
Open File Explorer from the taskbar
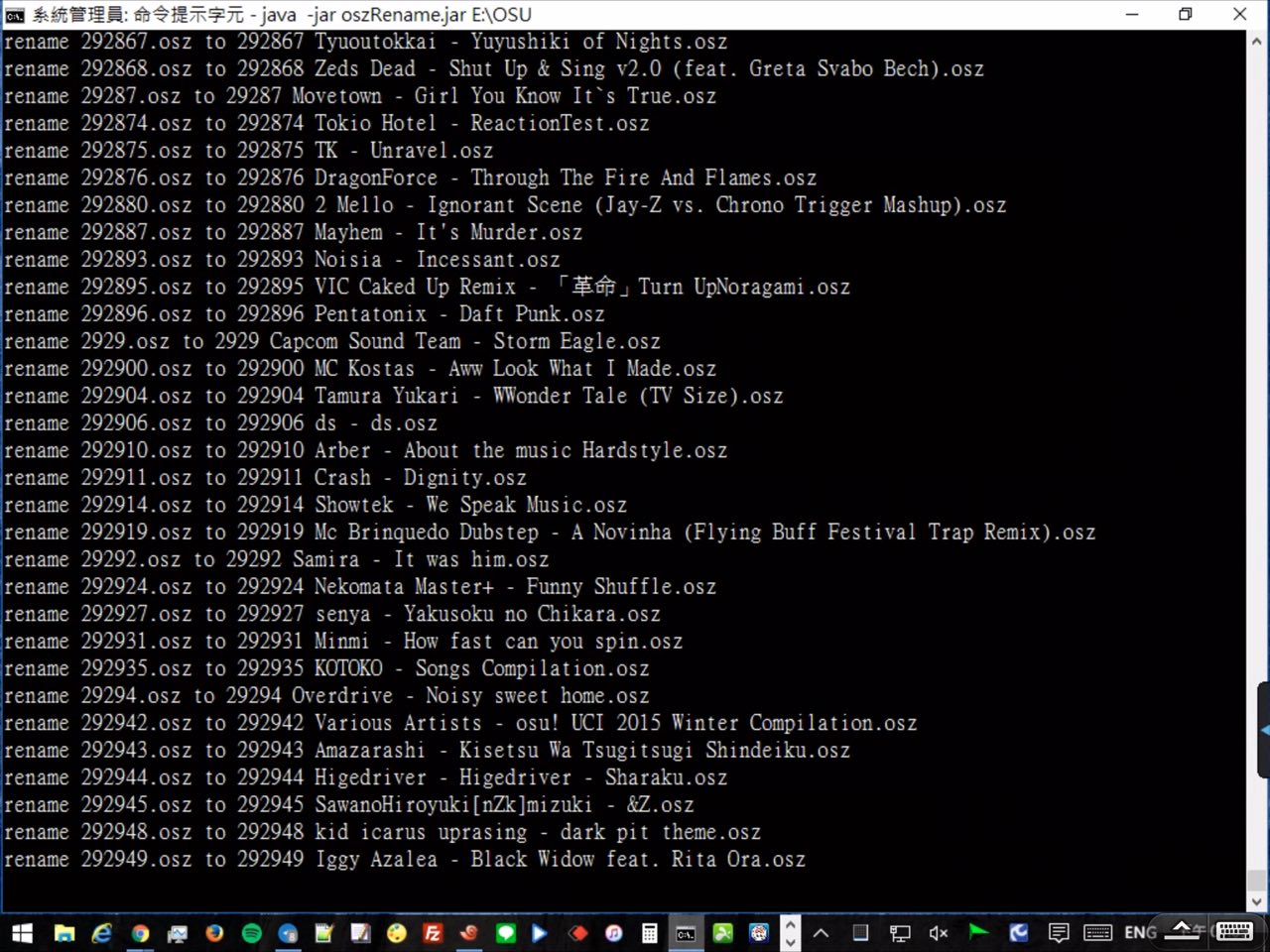(64, 933)
